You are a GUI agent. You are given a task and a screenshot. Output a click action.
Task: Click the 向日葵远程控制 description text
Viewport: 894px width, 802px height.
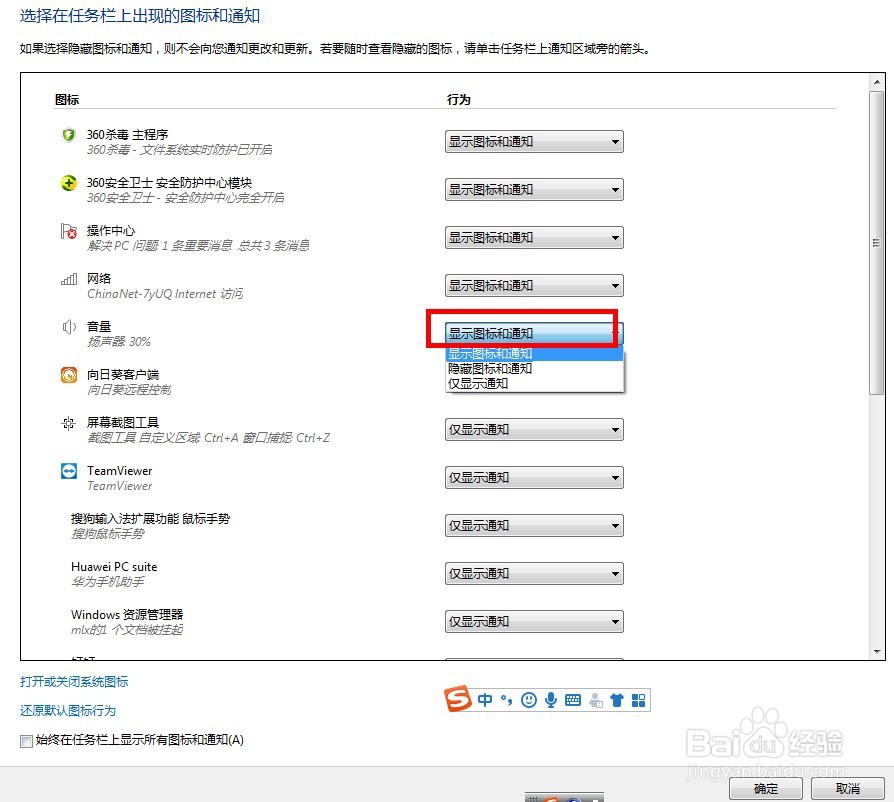click(129, 389)
